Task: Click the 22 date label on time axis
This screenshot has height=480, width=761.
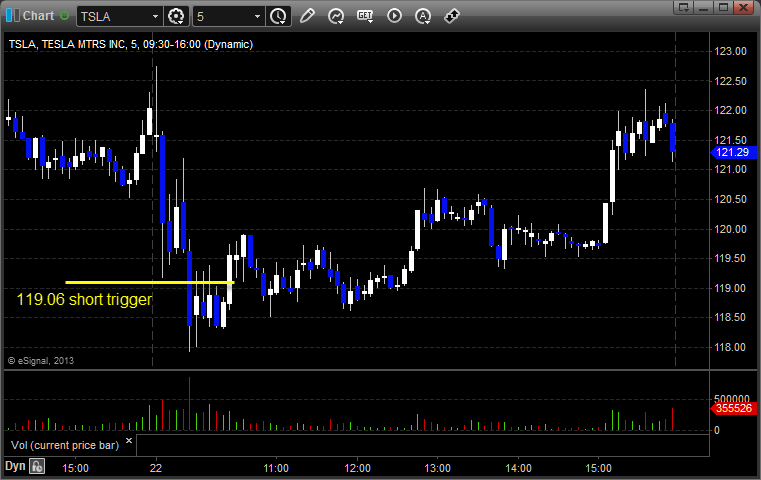Action: [156, 468]
